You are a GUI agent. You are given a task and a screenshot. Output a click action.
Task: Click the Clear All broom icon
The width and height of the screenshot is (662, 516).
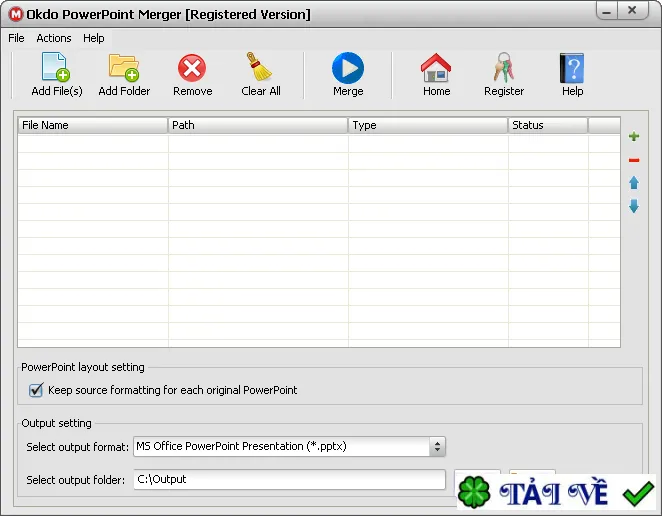(x=258, y=66)
